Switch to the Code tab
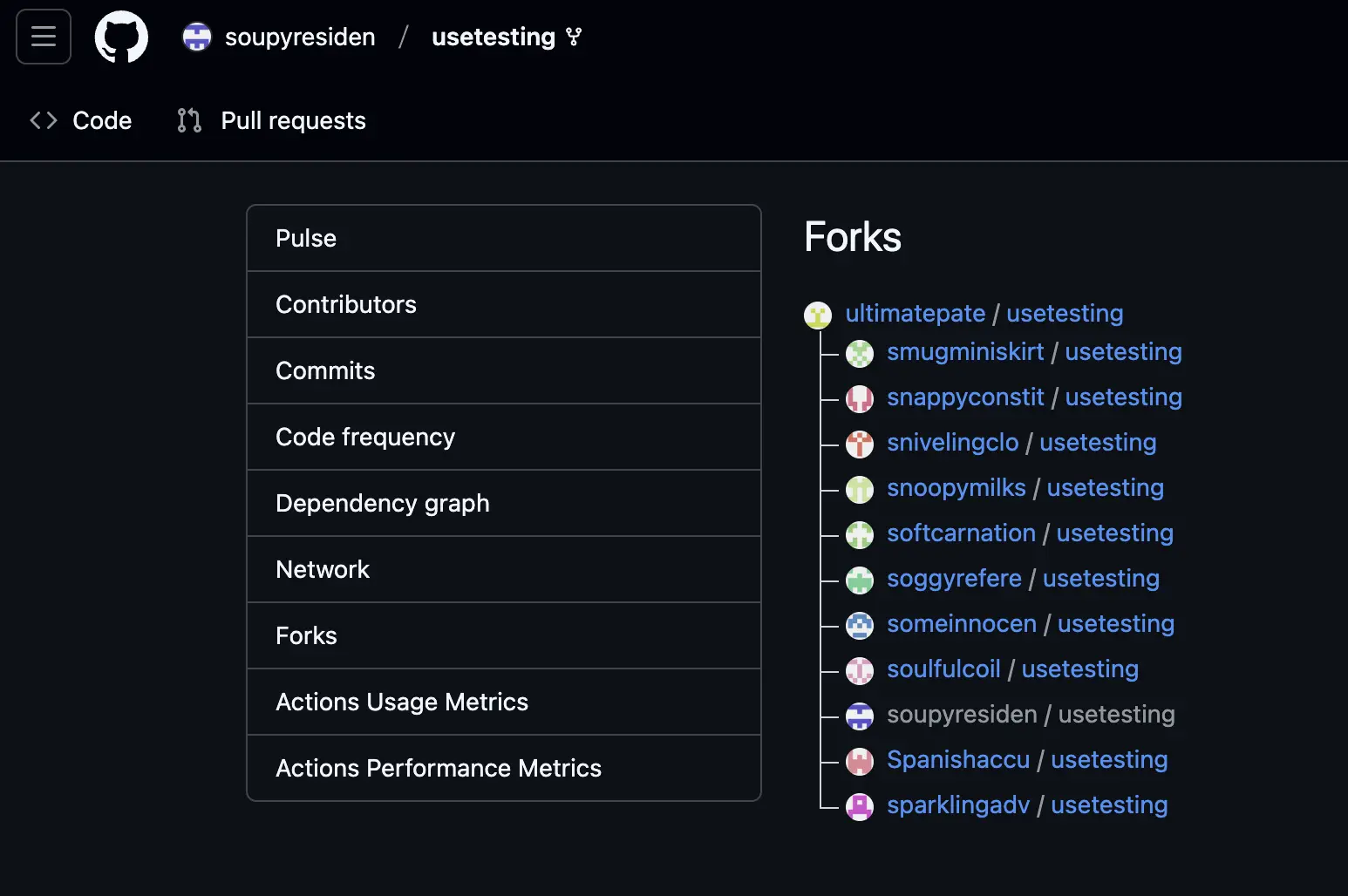Image resolution: width=1348 pixels, height=896 pixels. click(x=101, y=120)
